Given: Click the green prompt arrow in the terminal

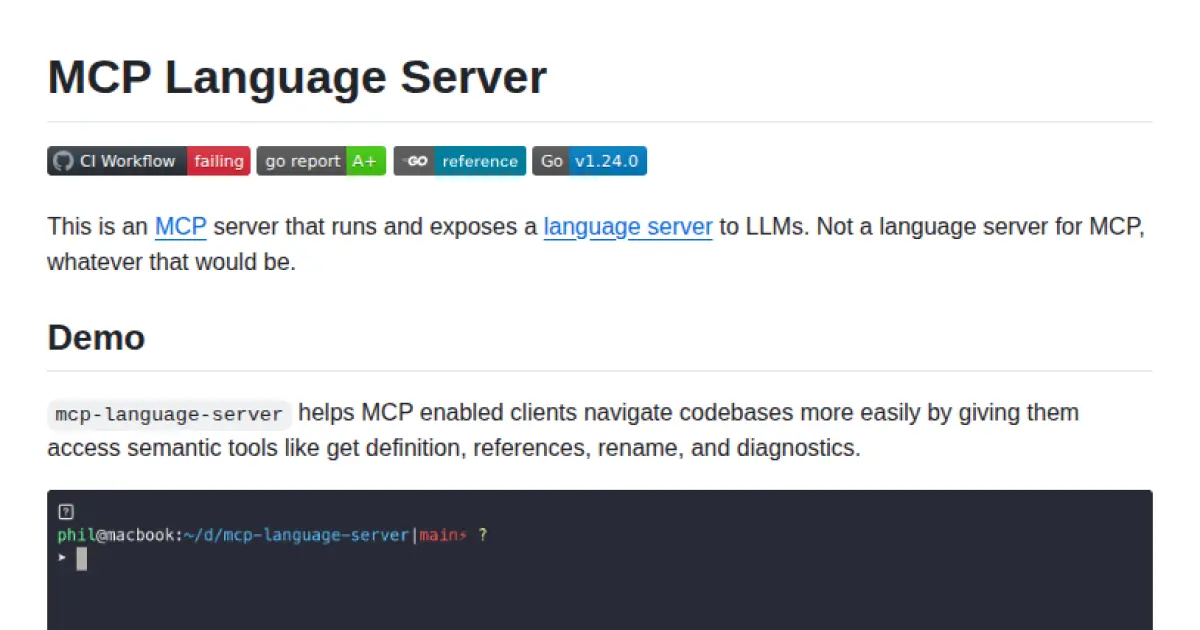Looking at the screenshot, I should pyautogui.click(x=62, y=558).
